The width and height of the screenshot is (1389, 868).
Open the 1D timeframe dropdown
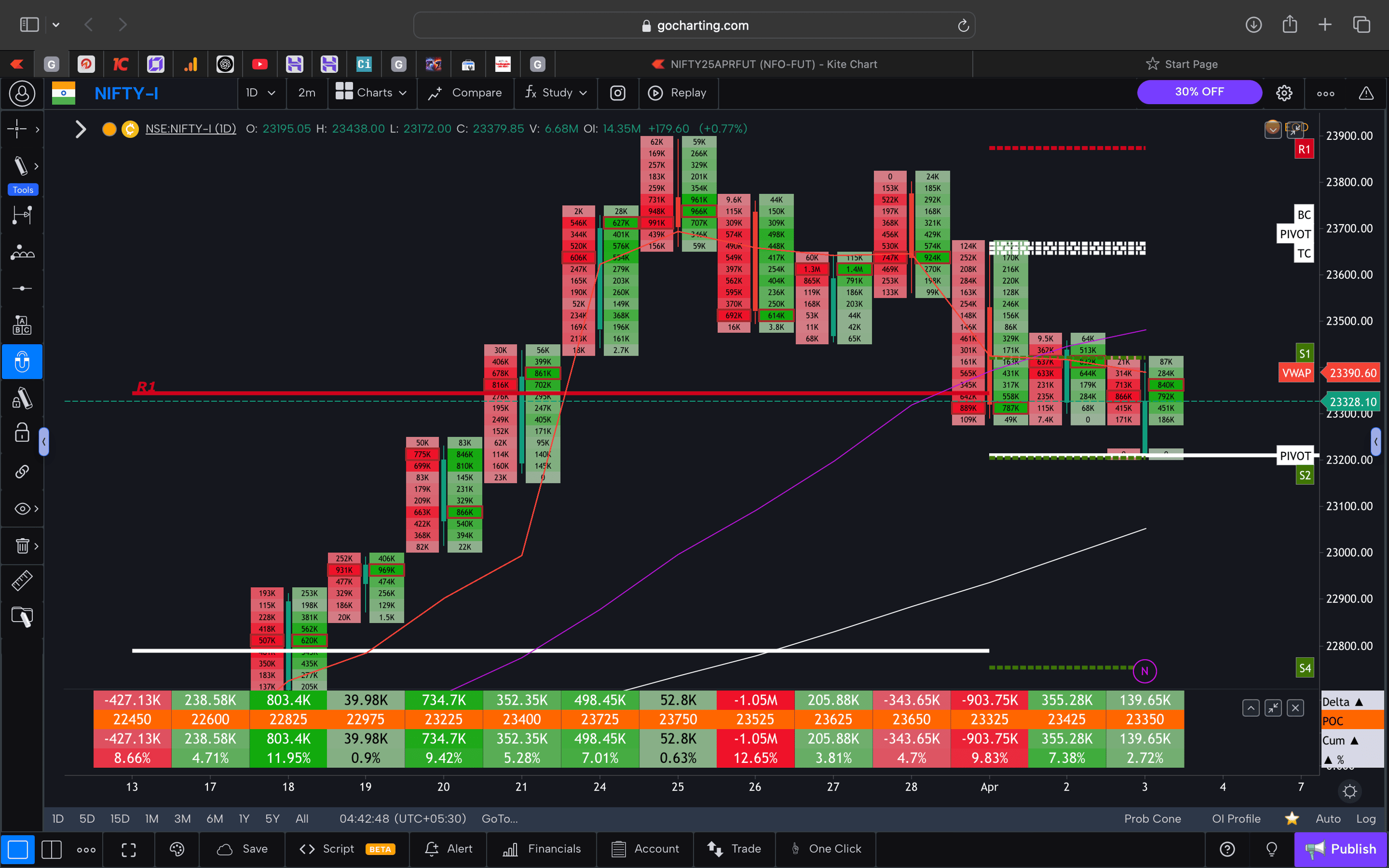click(261, 92)
